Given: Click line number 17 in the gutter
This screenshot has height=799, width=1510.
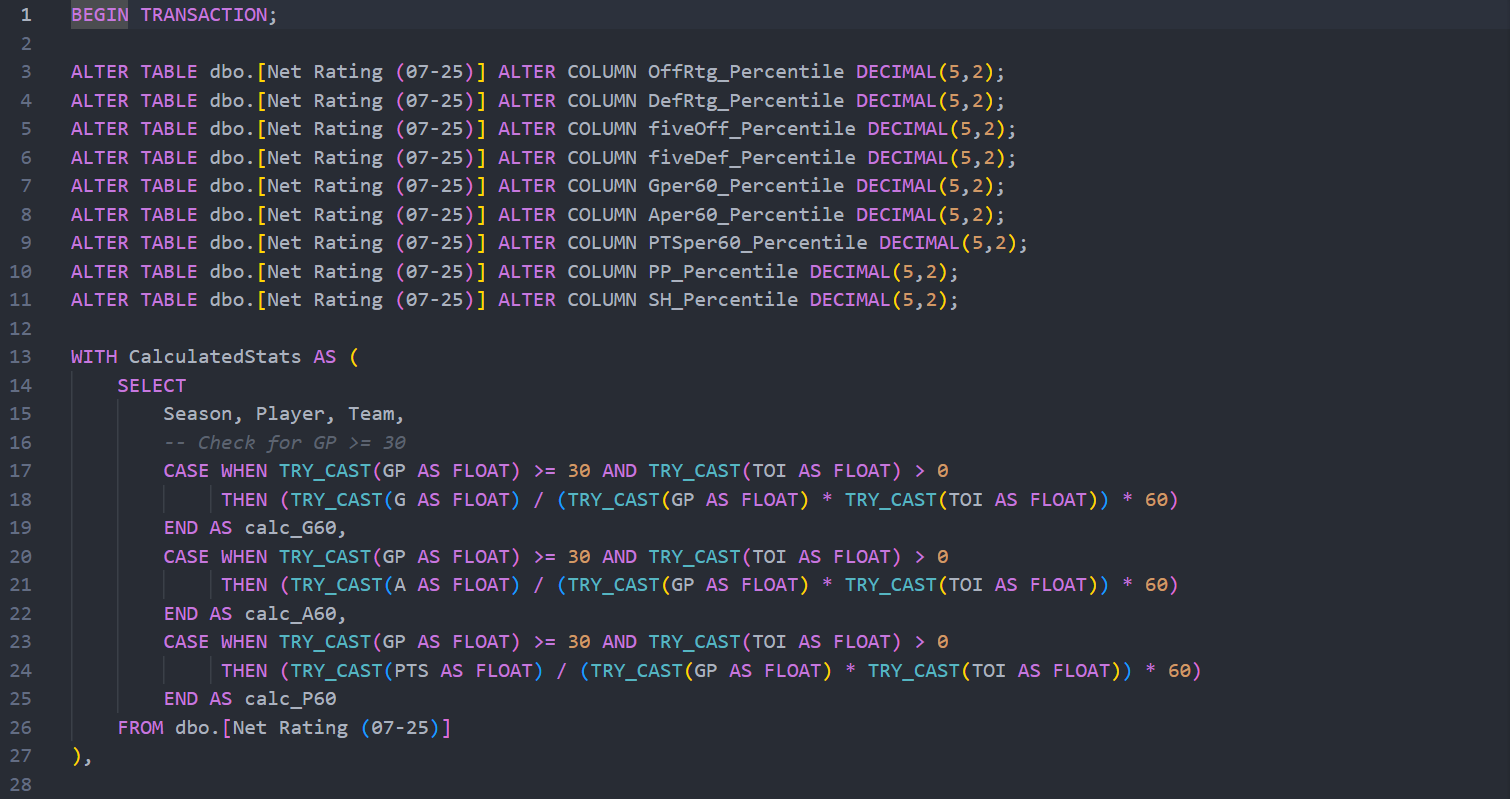Looking at the screenshot, I should tap(21, 471).
